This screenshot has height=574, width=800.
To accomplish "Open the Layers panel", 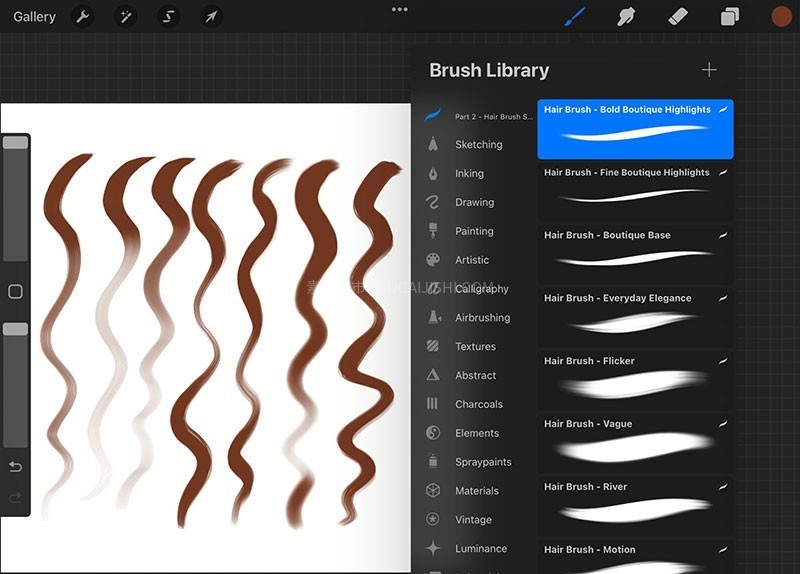I will pos(730,16).
